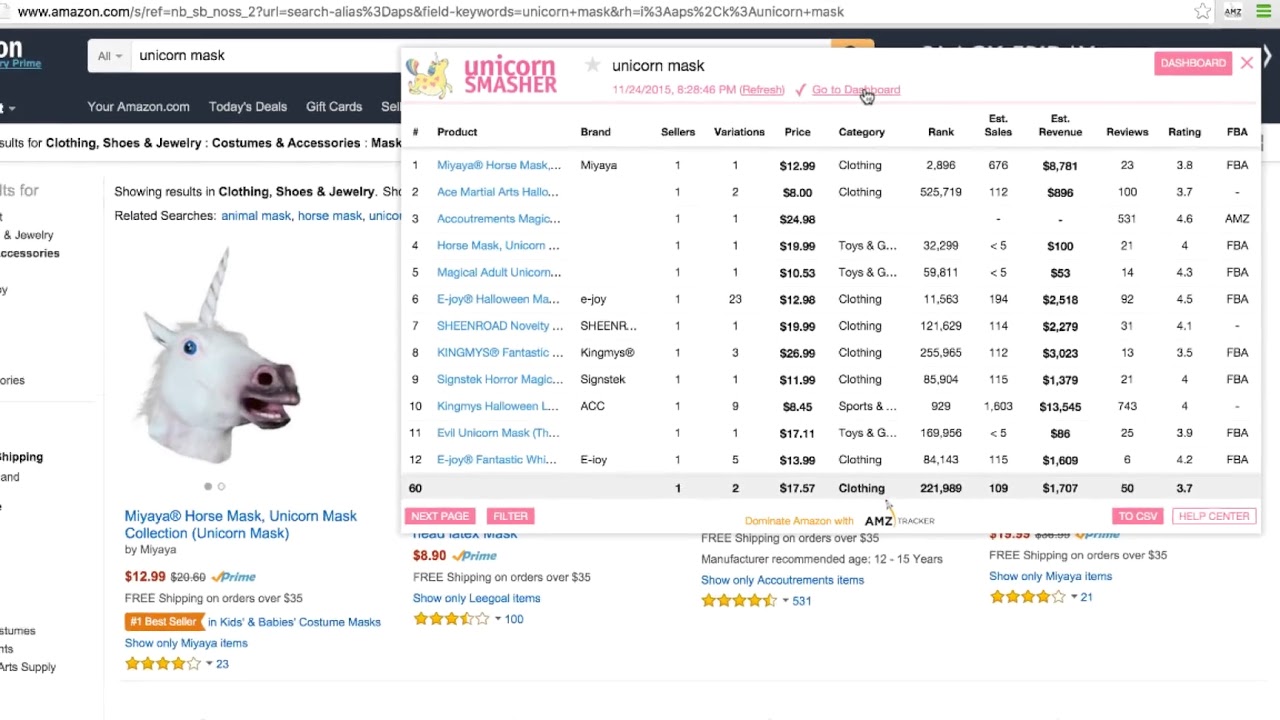Click Go to Dashboard link
1280x720 pixels.
(856, 90)
